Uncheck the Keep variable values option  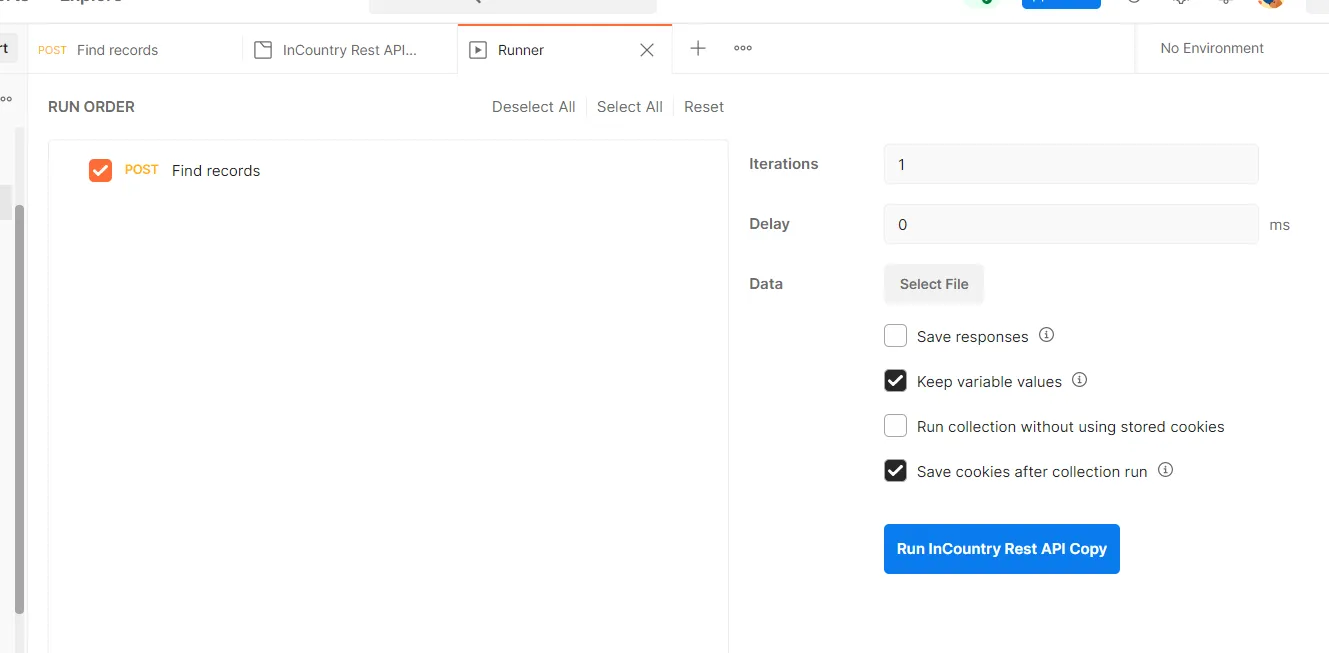tap(895, 380)
